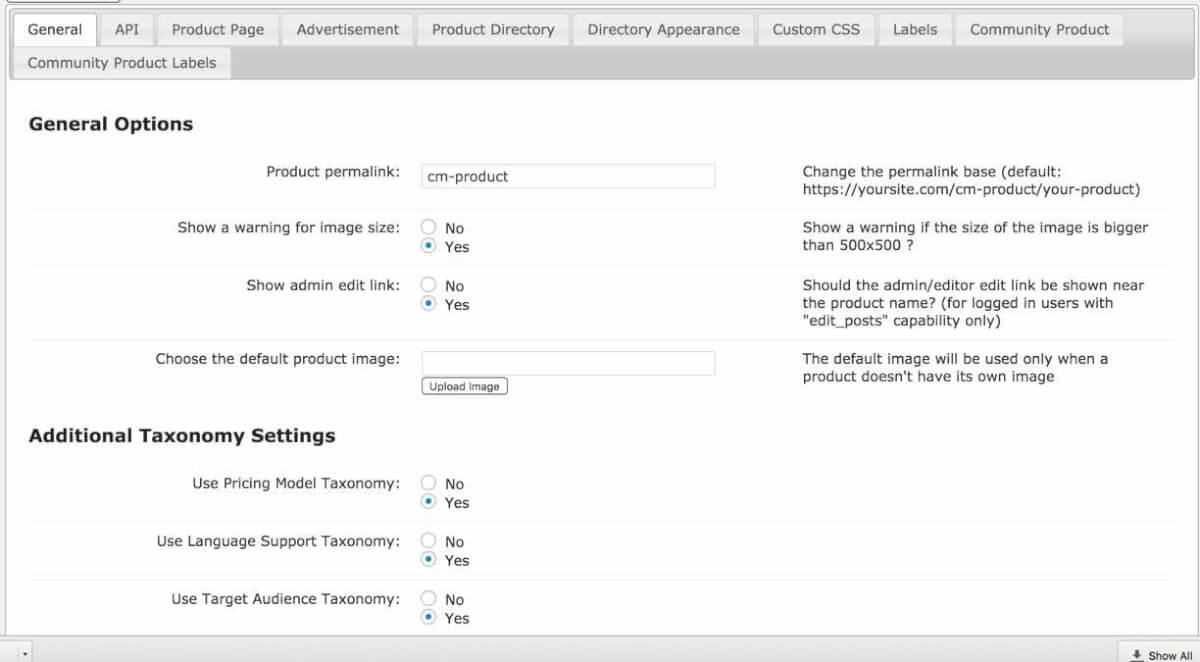Switch to the Custom CSS tab
Viewport: 1200px width, 662px height.
(816, 30)
